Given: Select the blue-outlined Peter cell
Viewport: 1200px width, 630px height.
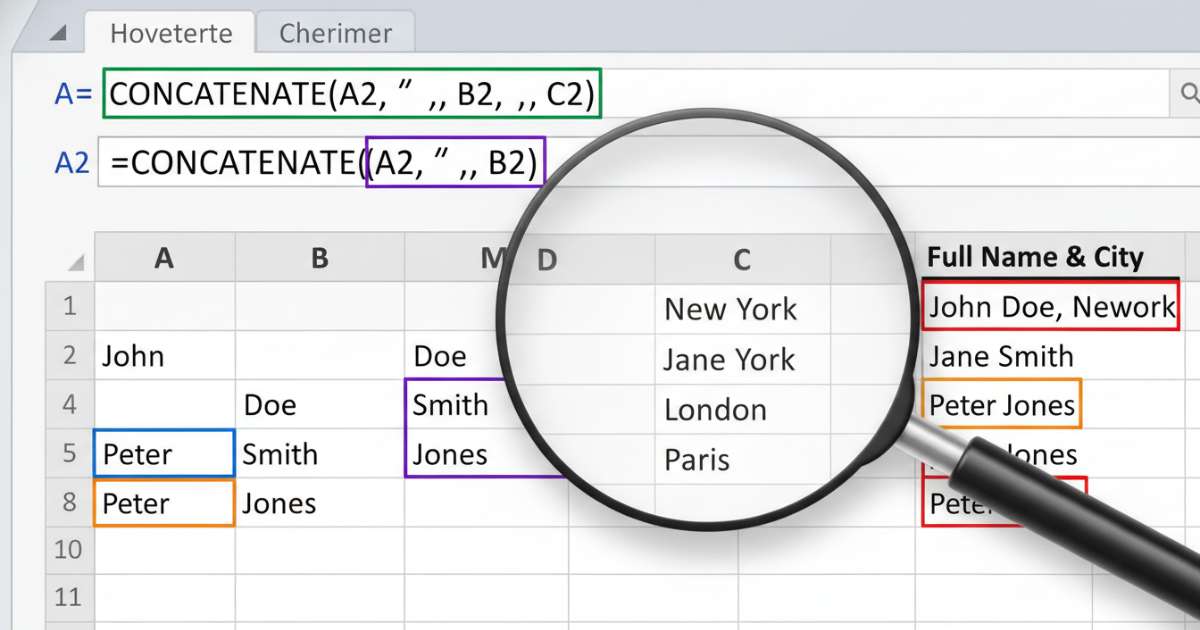Looking at the screenshot, I should click(165, 454).
